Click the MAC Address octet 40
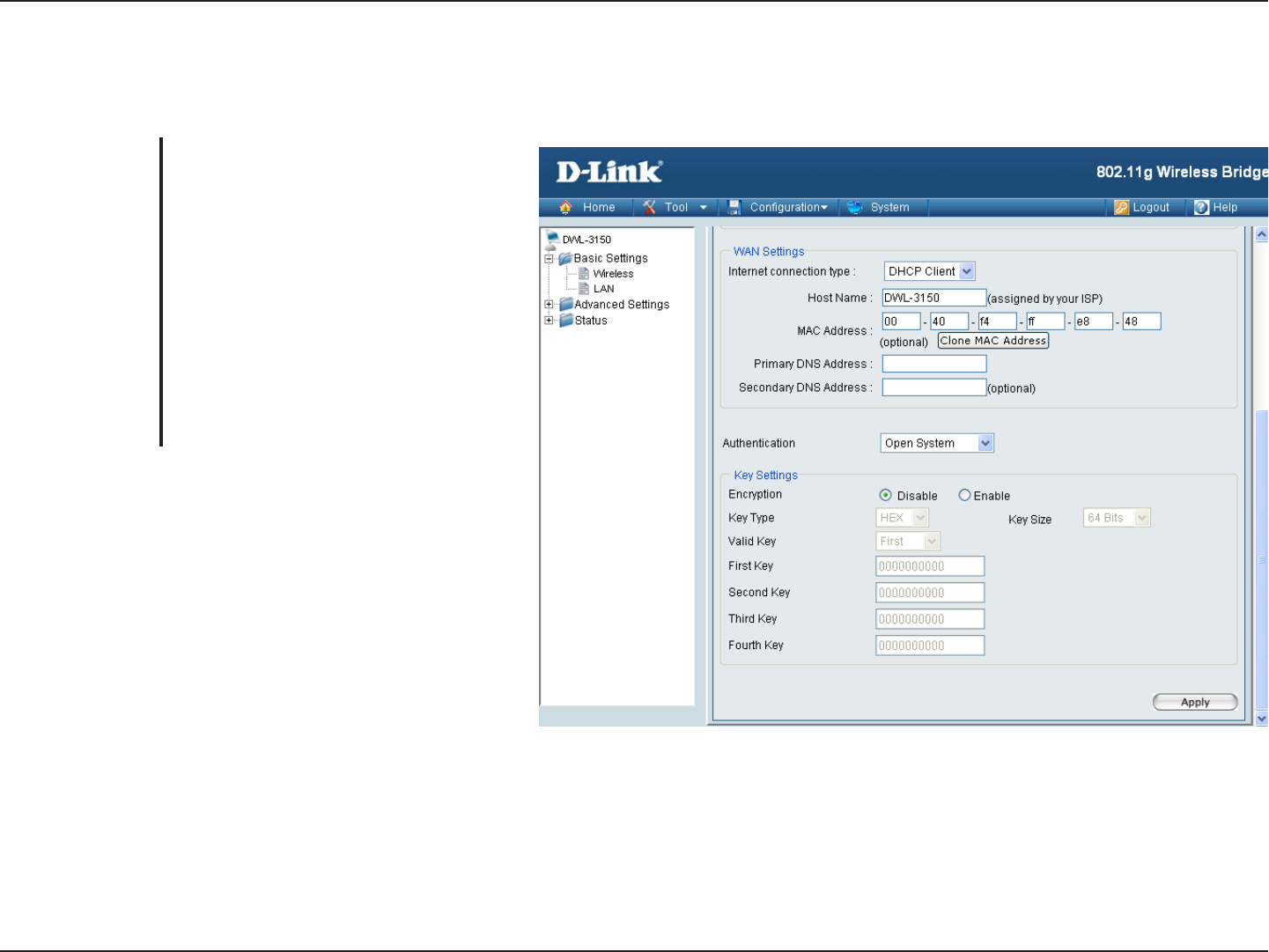 tap(949, 321)
